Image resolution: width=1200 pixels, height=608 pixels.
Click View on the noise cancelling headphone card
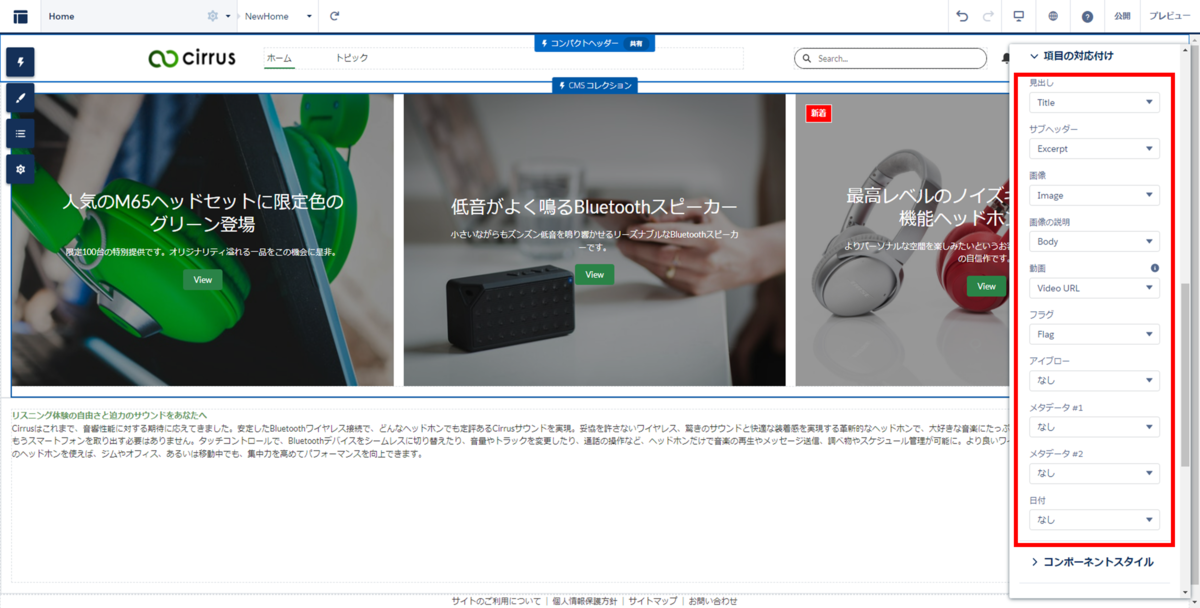pyautogui.click(x=986, y=286)
